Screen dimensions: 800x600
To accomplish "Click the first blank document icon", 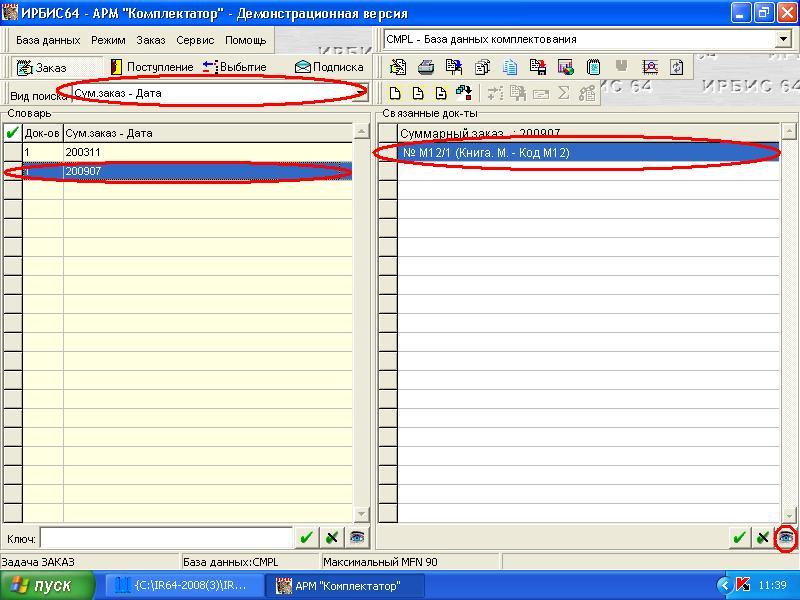I will click(x=395, y=93).
